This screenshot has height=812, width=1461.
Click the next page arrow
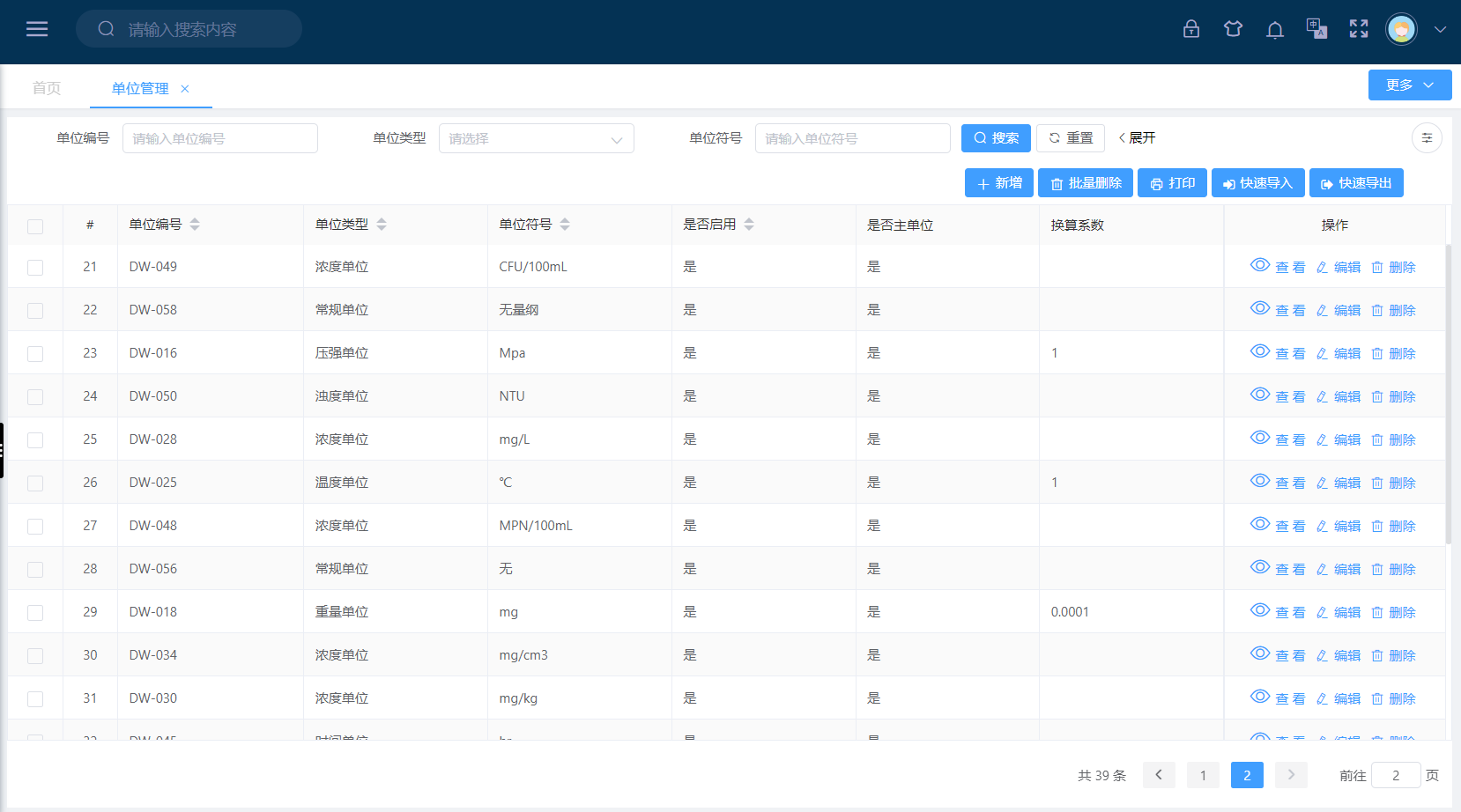click(x=1291, y=775)
